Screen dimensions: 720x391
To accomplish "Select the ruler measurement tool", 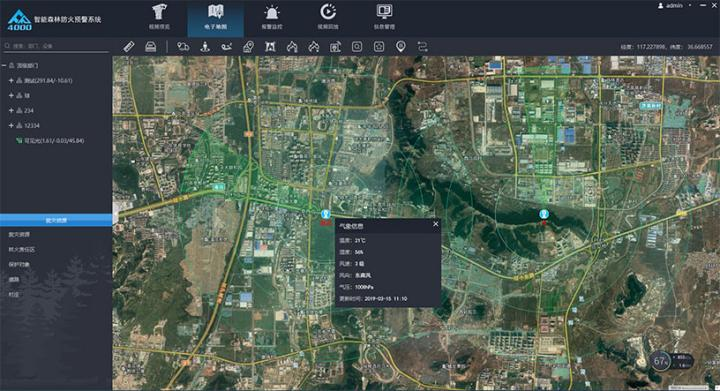I will pyautogui.click(x=129, y=46).
